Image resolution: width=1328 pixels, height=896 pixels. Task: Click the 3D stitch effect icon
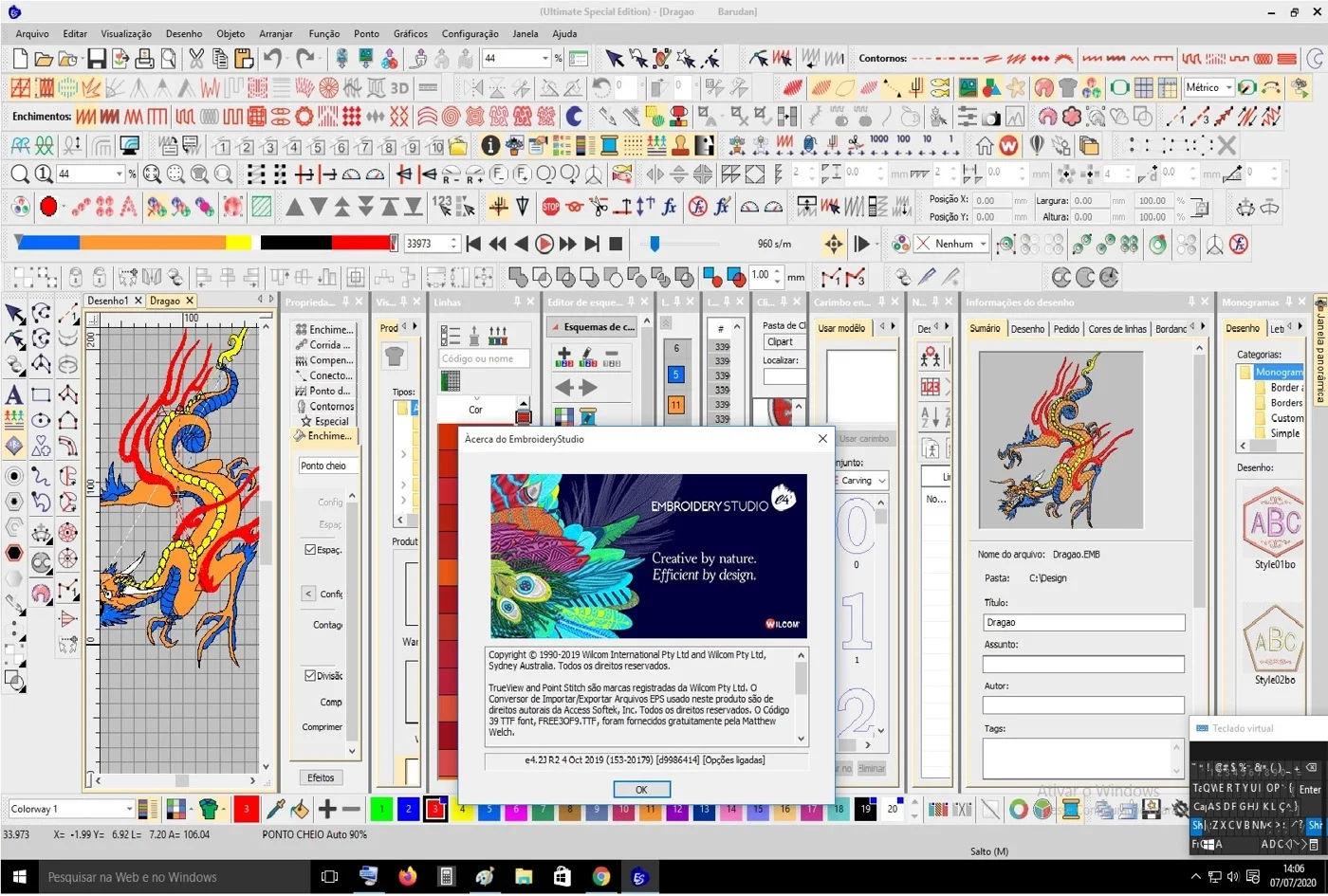pyautogui.click(x=399, y=88)
